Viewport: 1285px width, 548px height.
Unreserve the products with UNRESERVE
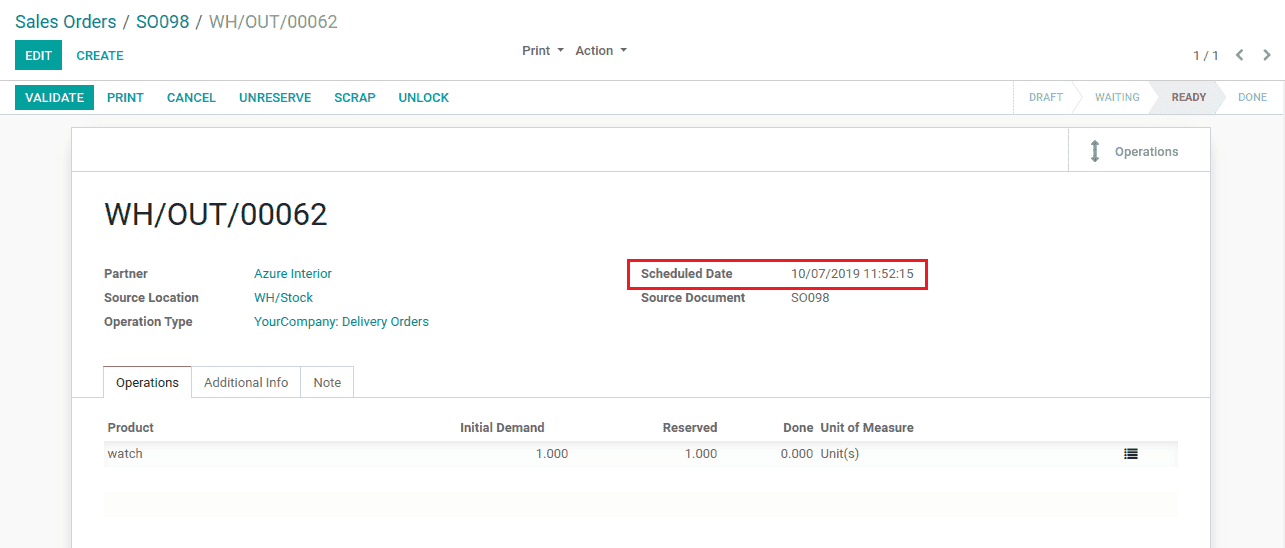coord(275,98)
